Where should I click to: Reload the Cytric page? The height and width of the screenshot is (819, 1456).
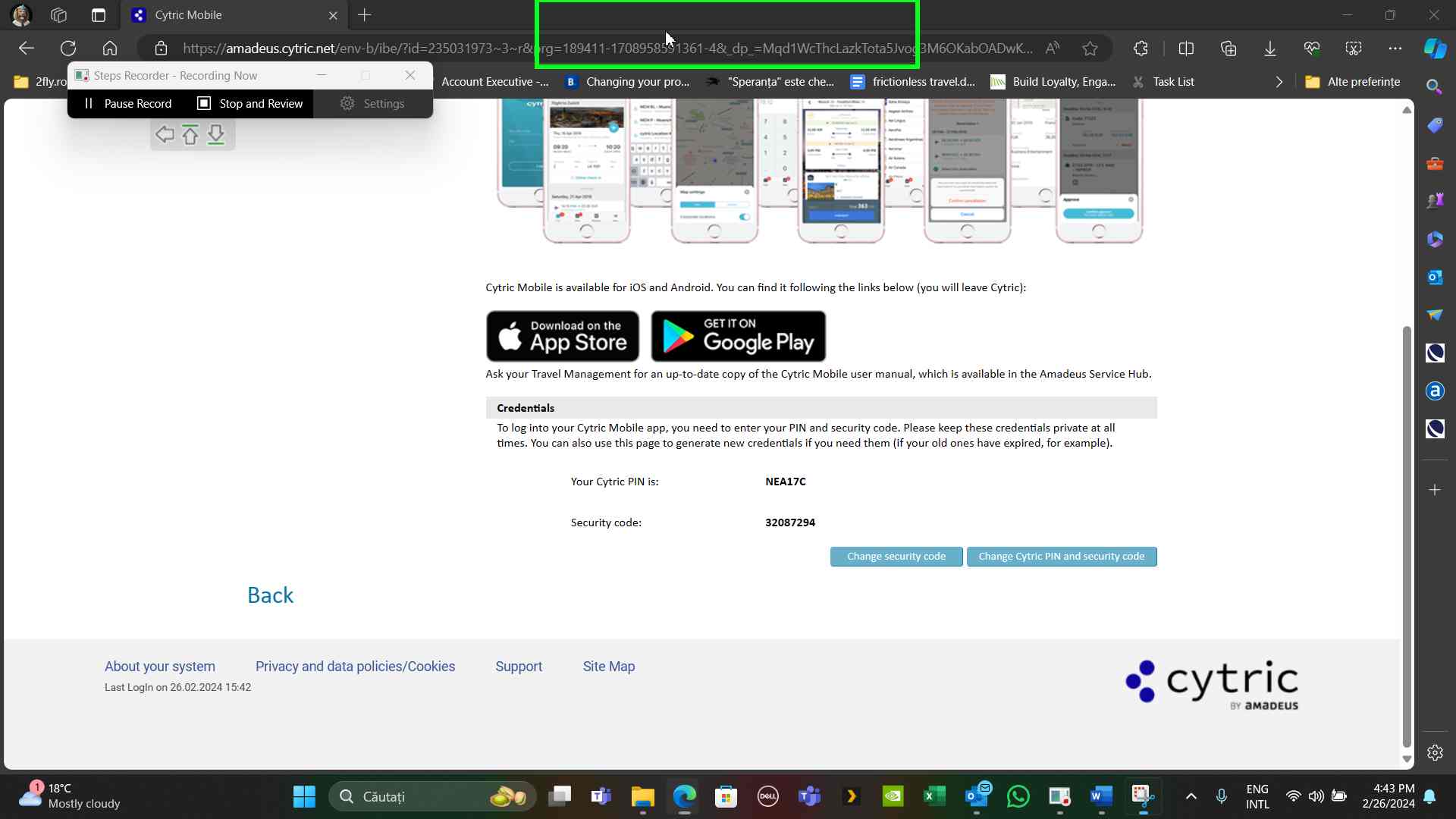68,49
